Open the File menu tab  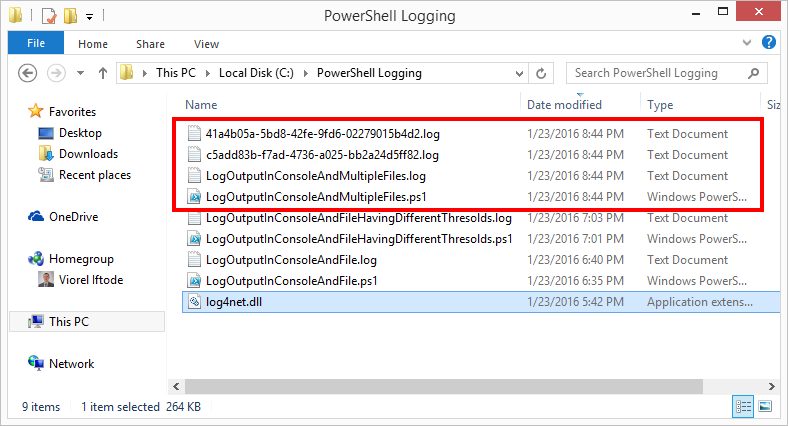pos(36,43)
